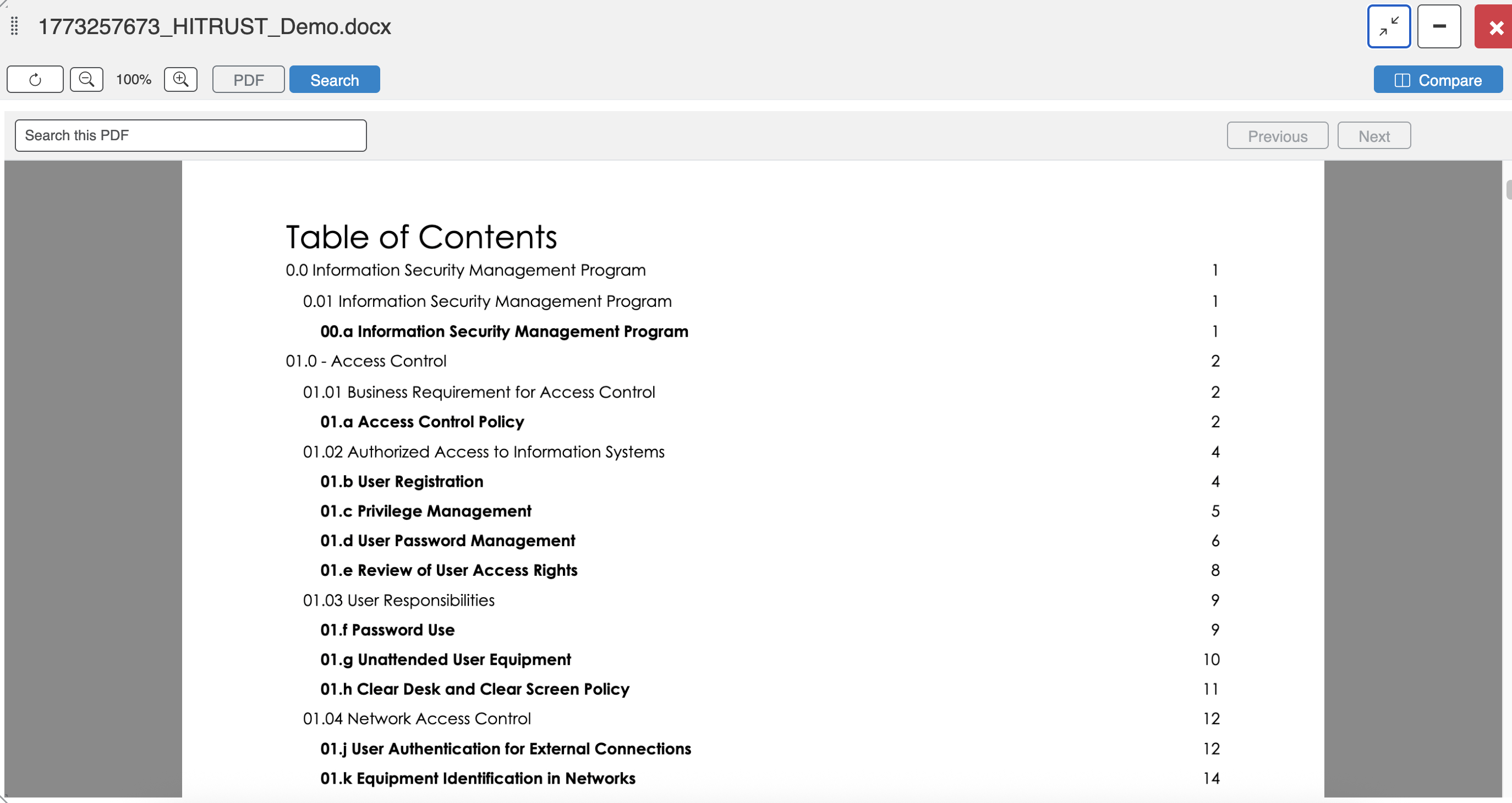Open 01.k Equipment Identification in Networks
Image resolution: width=1512 pixels, height=803 pixels.
coord(478,778)
